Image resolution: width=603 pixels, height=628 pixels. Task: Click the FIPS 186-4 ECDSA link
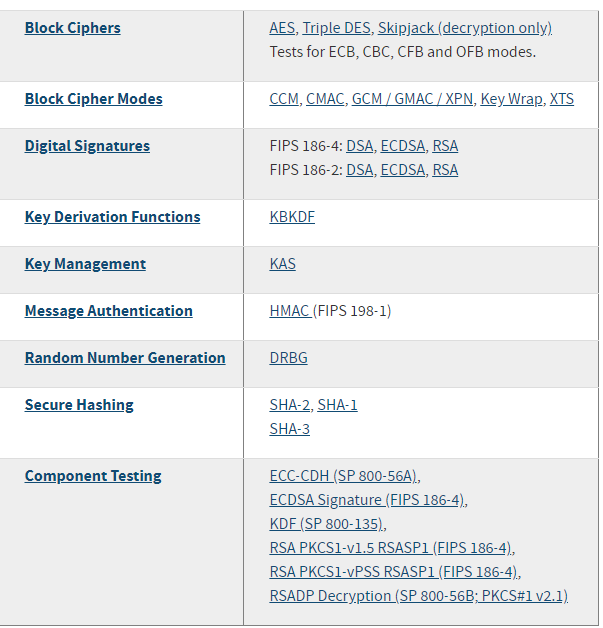402,146
